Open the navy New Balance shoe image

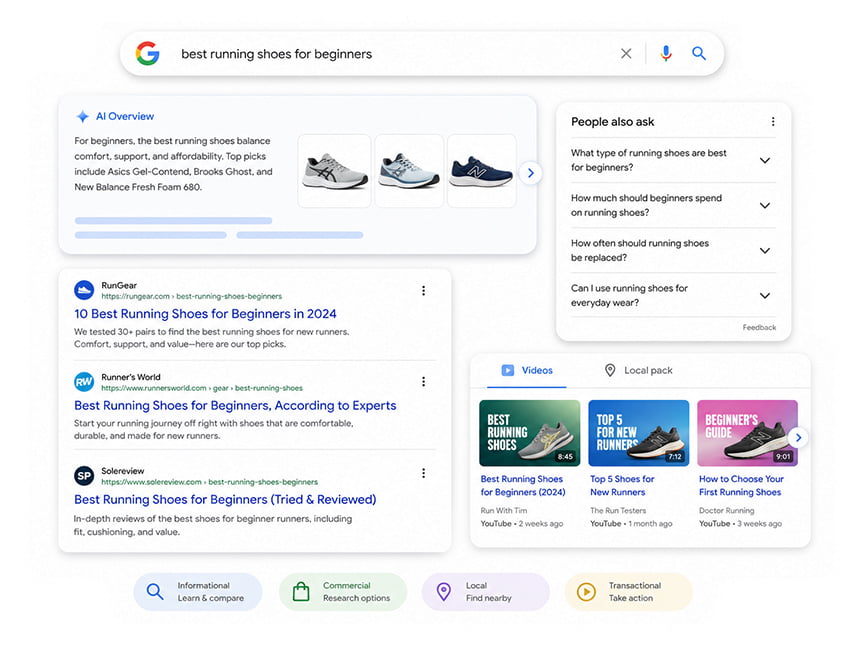click(x=482, y=171)
